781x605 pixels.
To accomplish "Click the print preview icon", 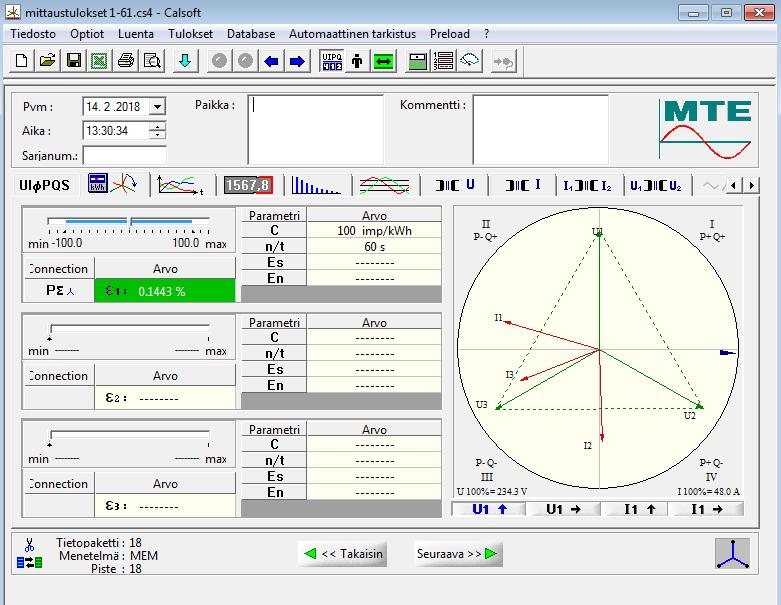I will coord(152,61).
